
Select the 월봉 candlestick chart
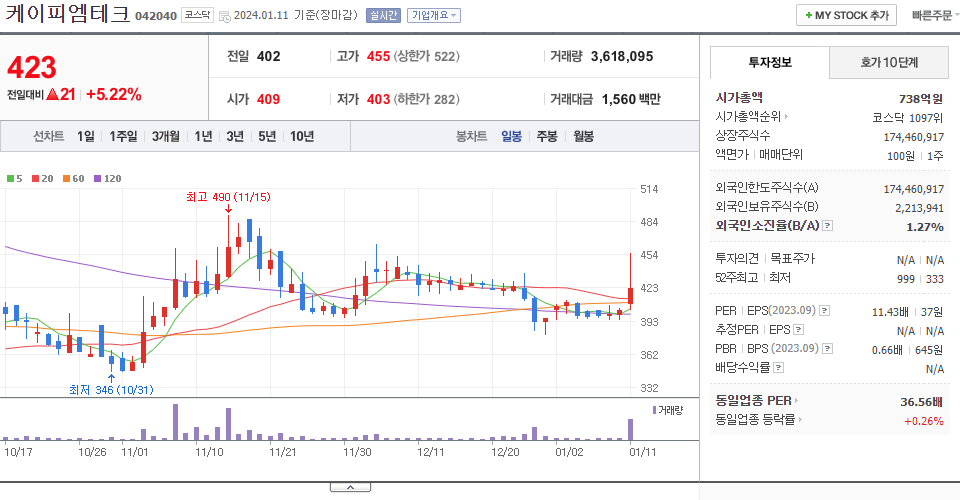point(583,136)
